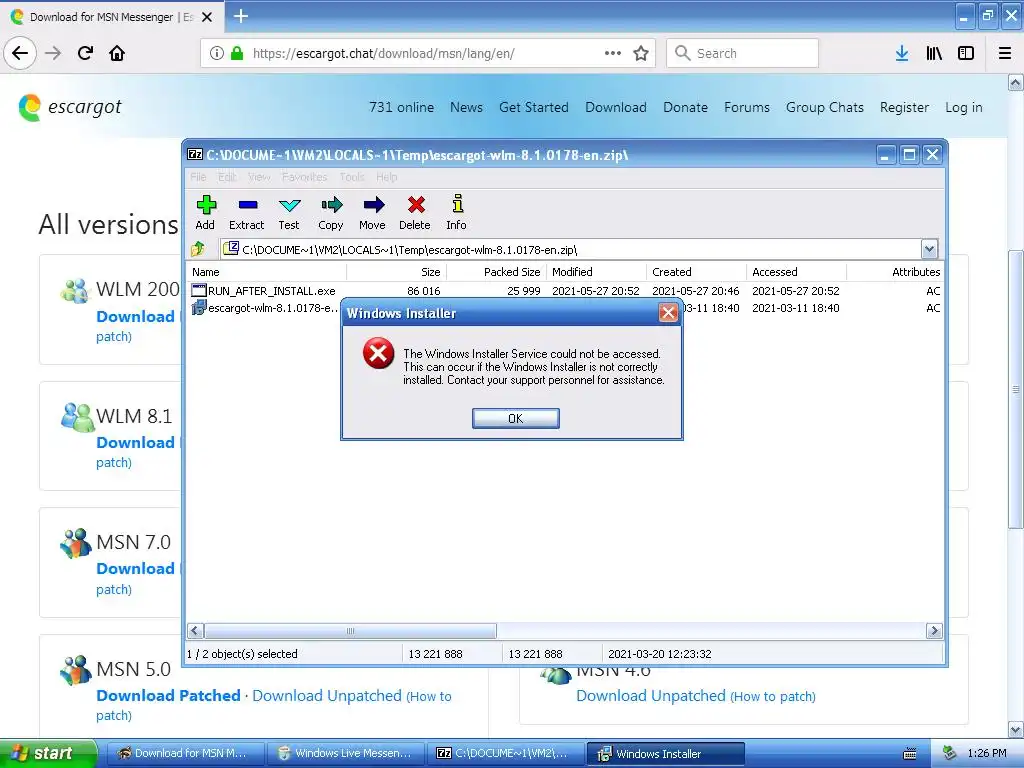
Task: Go forward in Firefox browser
Action: point(53,53)
